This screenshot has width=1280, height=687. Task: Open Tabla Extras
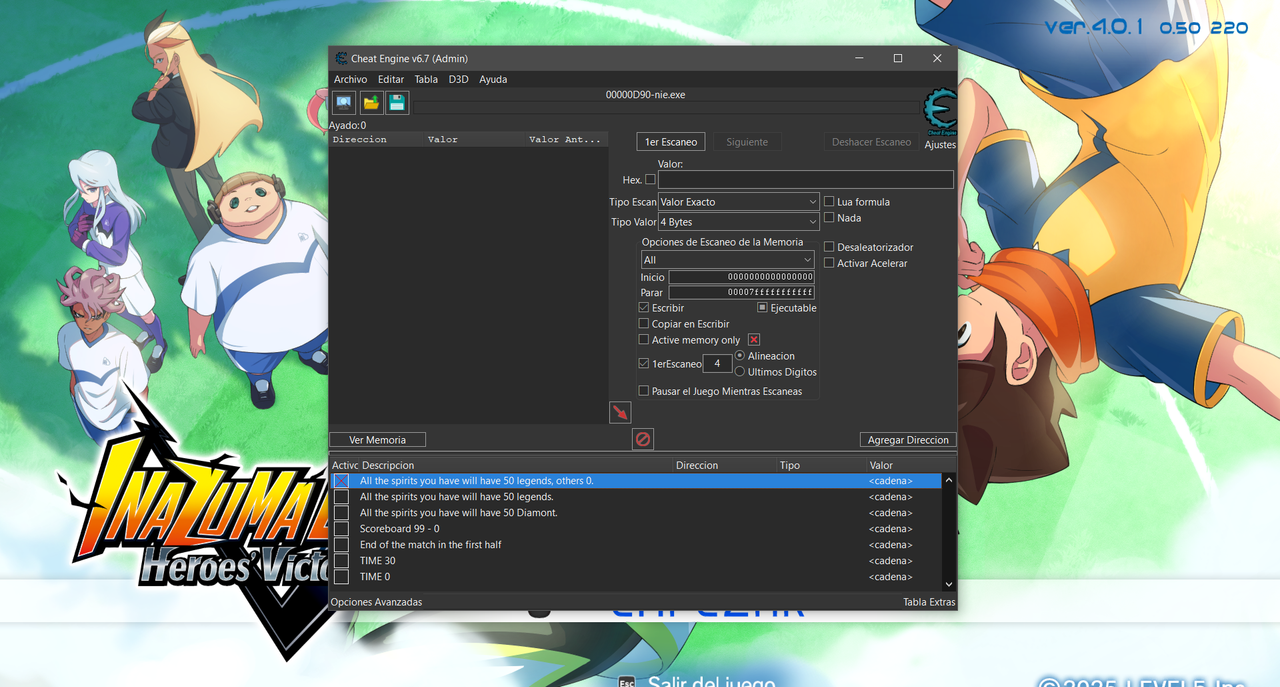coord(929,602)
